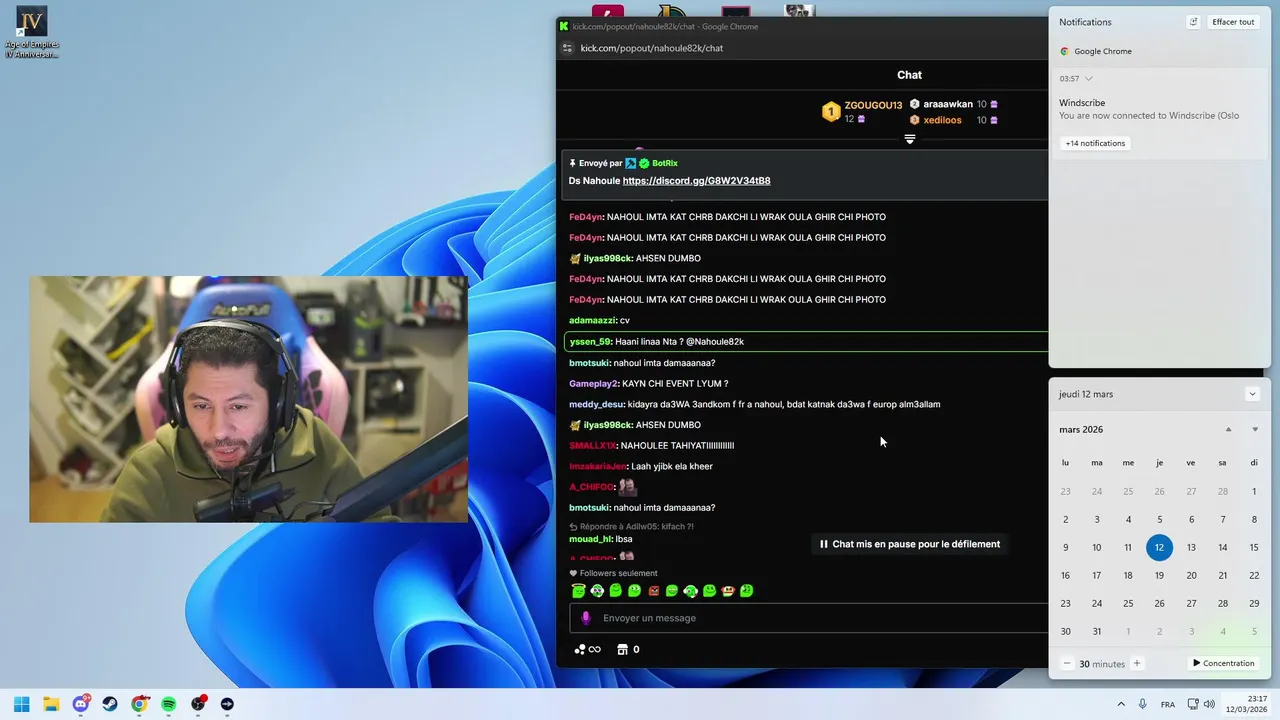Image resolution: width=1280 pixels, height=720 pixels.
Task: Click araaawkan in the leaderboard
Action: tap(948, 104)
